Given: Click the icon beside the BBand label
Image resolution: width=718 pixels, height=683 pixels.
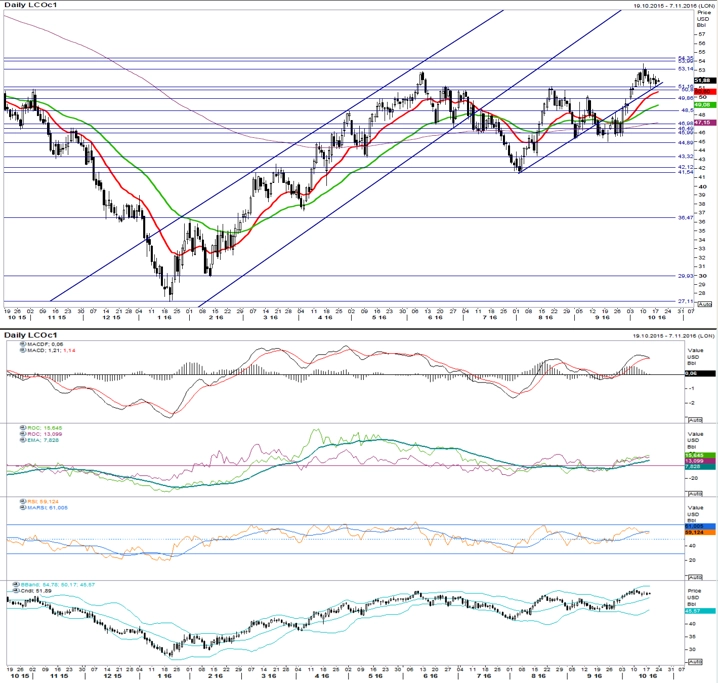Looking at the screenshot, I should tap(16, 585).
